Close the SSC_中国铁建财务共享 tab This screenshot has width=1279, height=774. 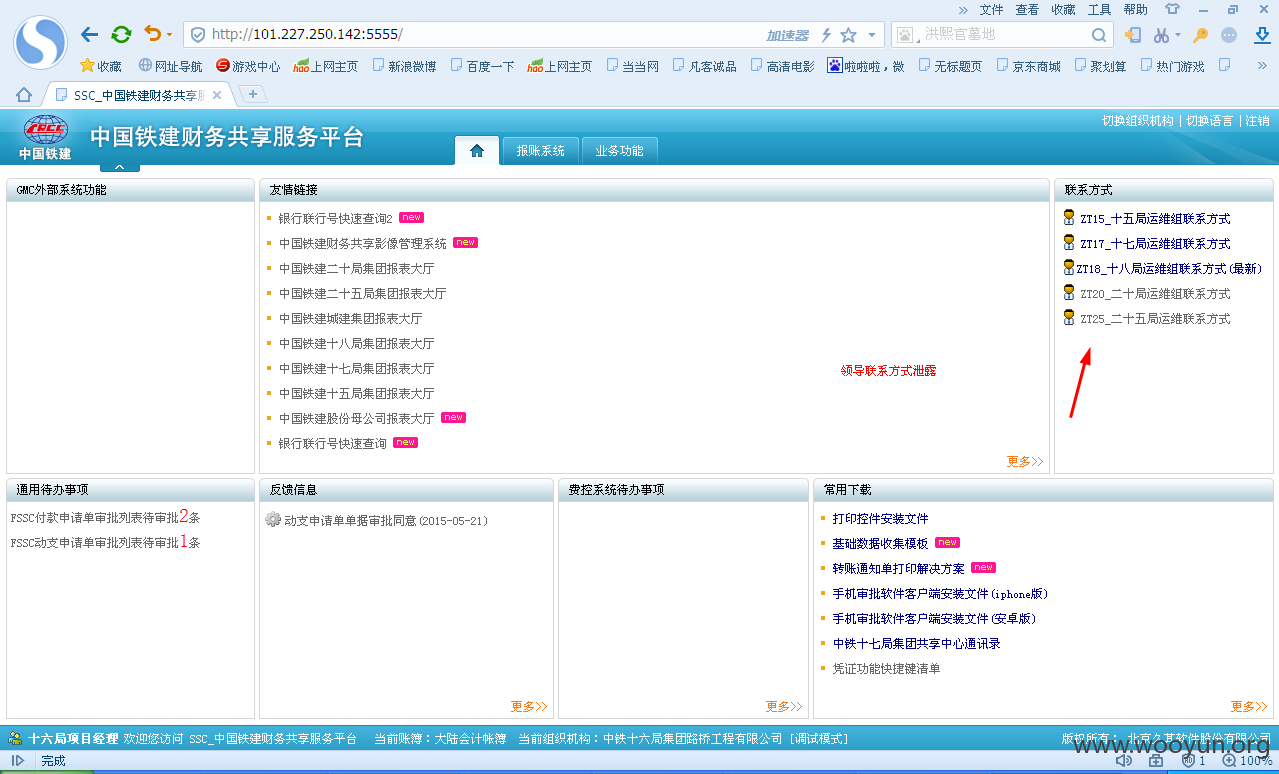(217, 95)
